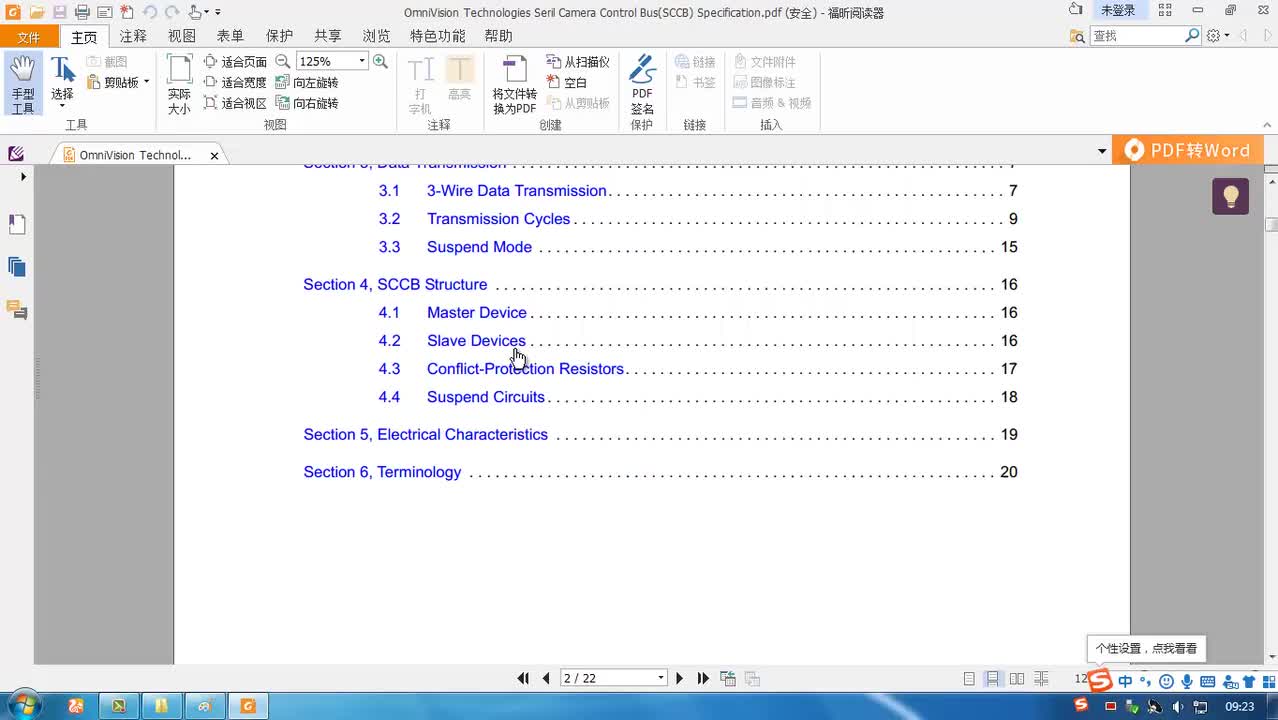
Task: Switch to the 共享 (Share) ribbon tab
Action: 327,36
